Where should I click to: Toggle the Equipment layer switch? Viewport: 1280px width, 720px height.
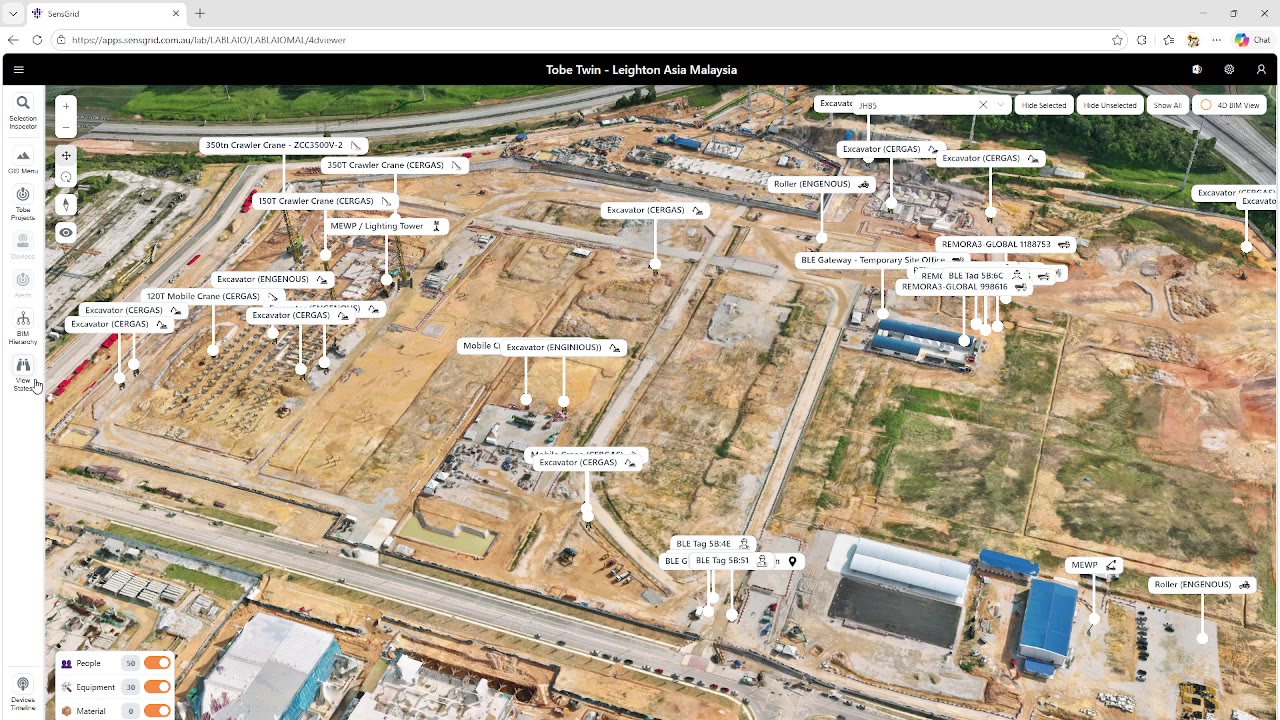coord(157,687)
